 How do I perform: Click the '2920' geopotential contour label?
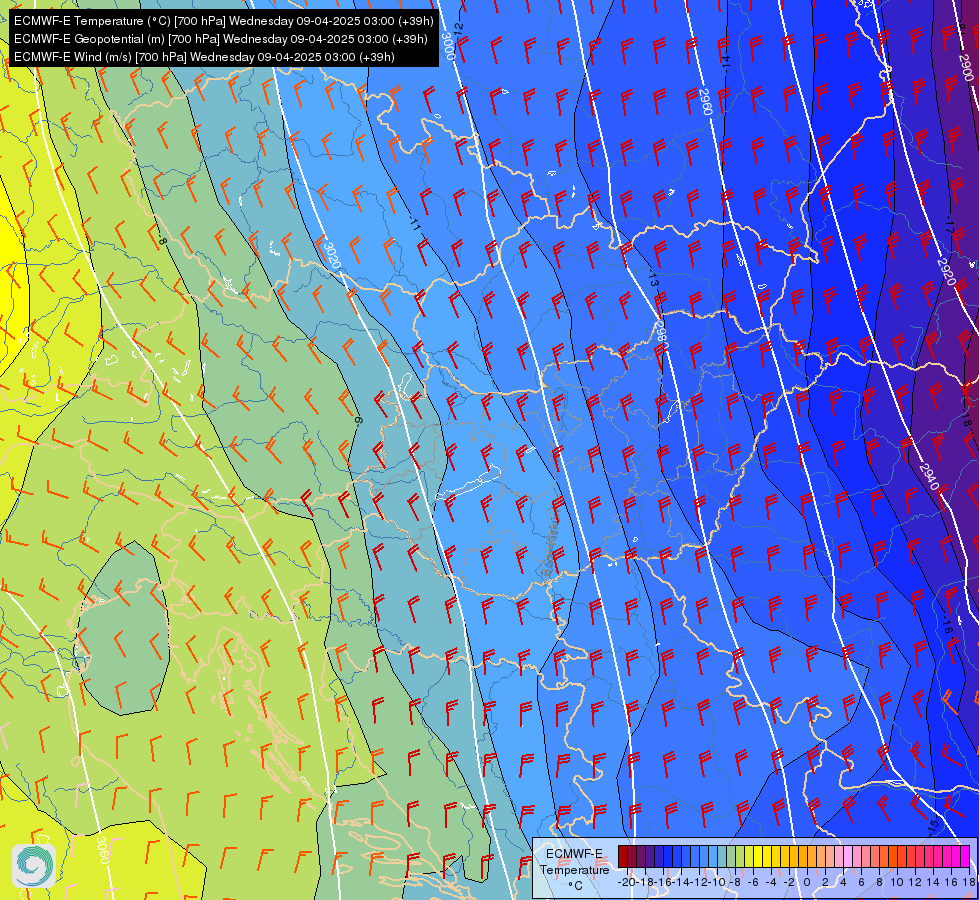point(947,272)
